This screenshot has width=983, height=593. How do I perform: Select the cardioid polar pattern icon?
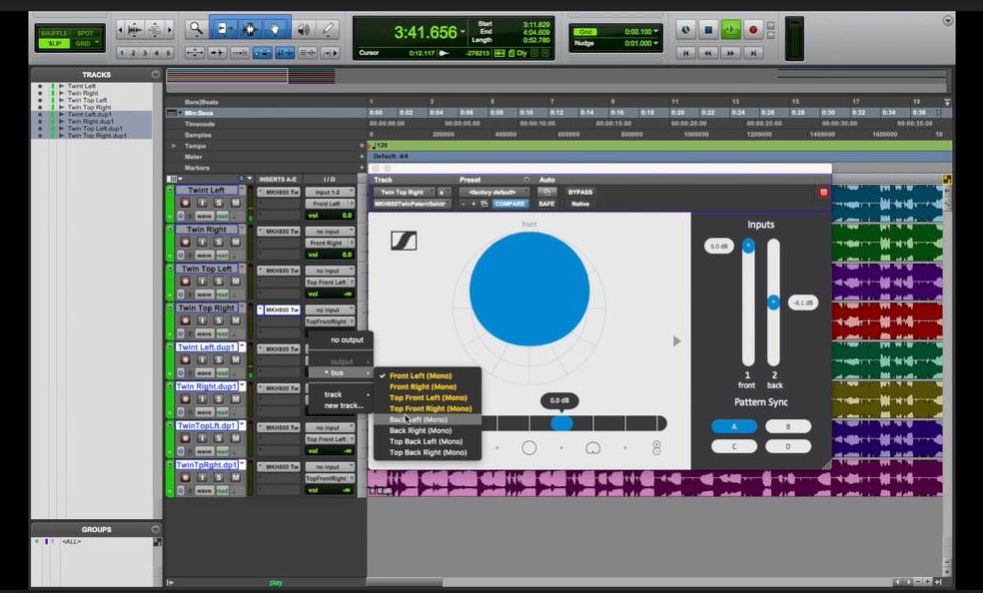tap(592, 448)
